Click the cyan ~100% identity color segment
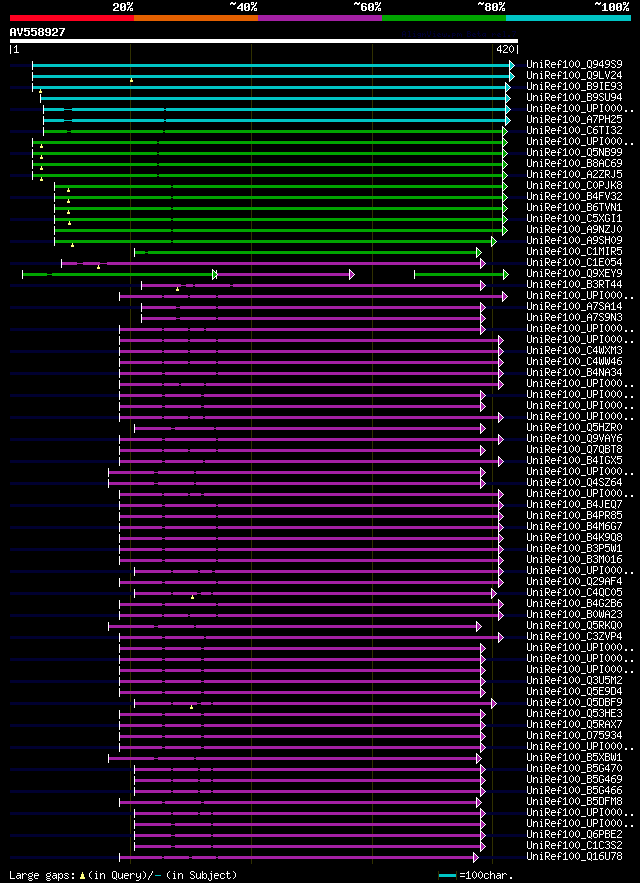 (568, 18)
